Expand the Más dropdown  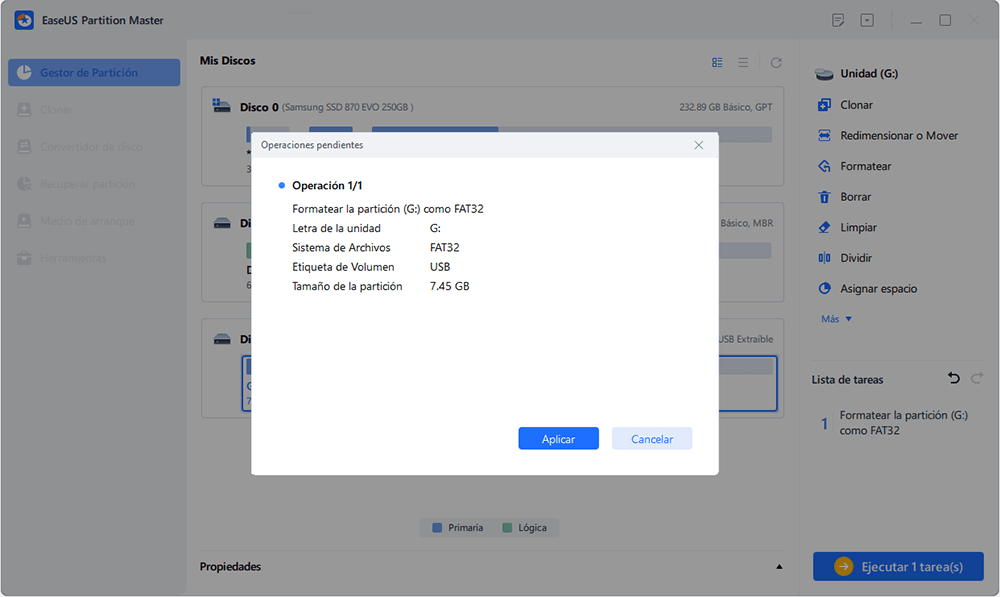click(836, 319)
